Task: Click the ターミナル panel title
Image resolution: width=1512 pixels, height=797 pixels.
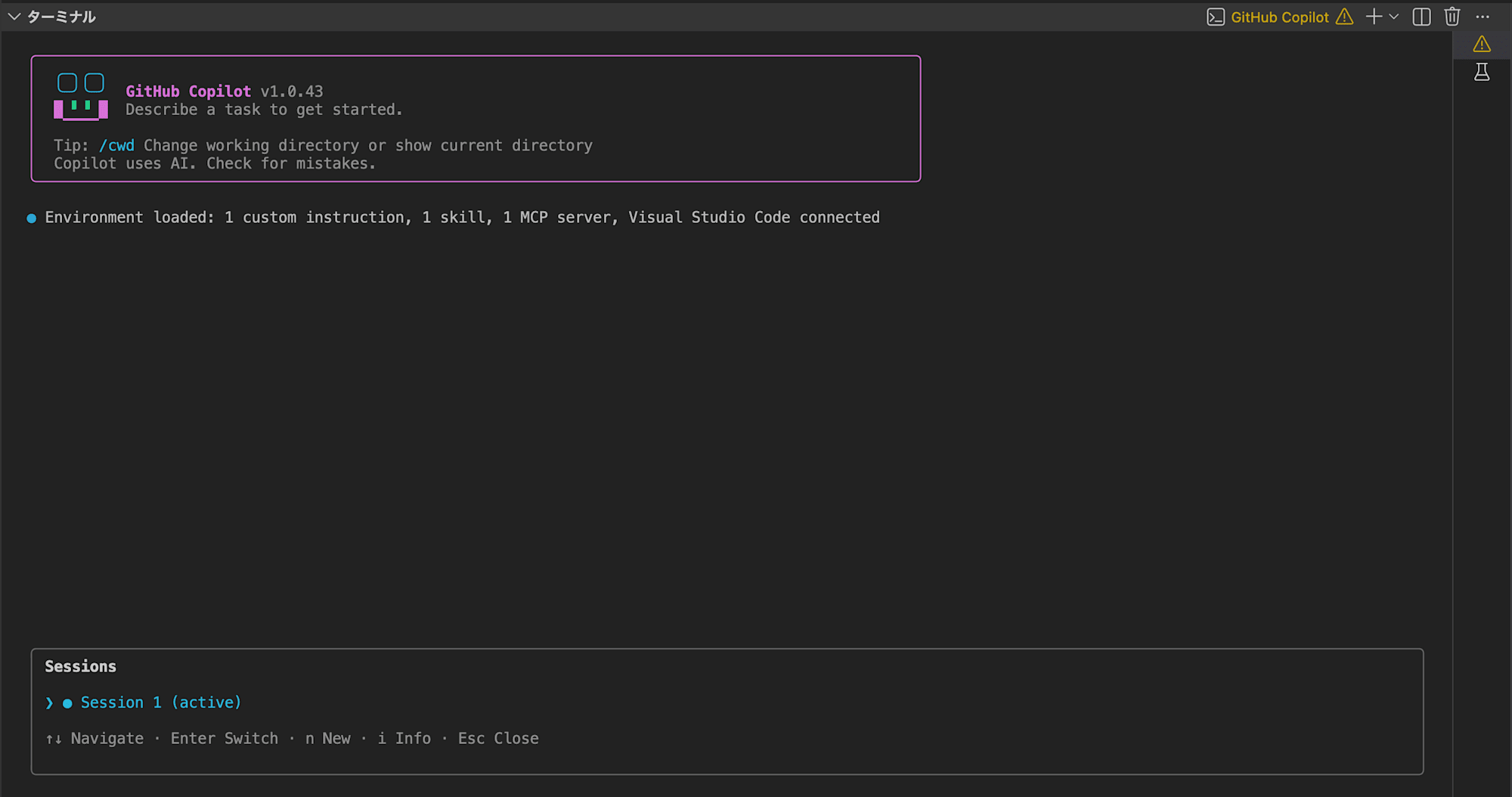Action: 61,17
